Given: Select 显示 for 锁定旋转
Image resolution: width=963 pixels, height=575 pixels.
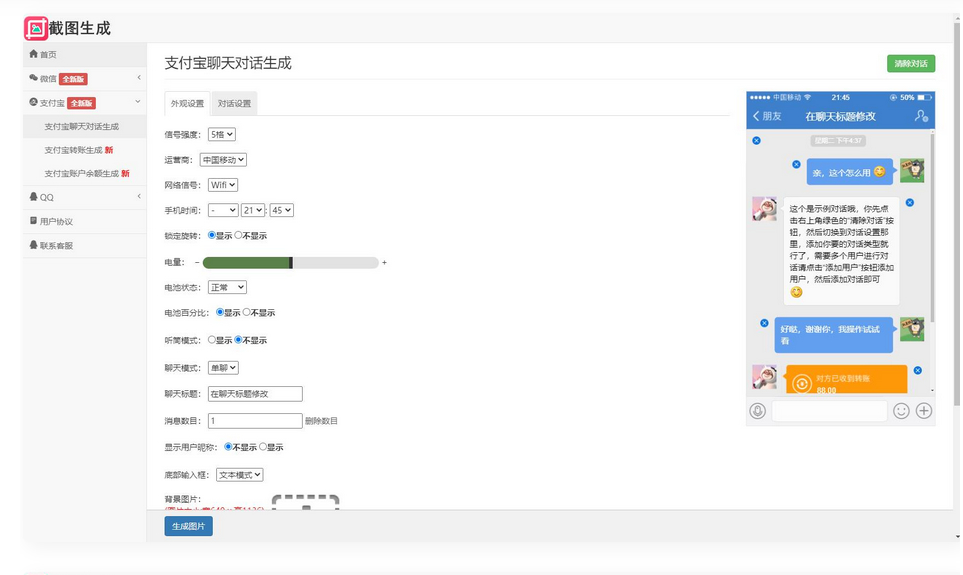Looking at the screenshot, I should (212, 235).
